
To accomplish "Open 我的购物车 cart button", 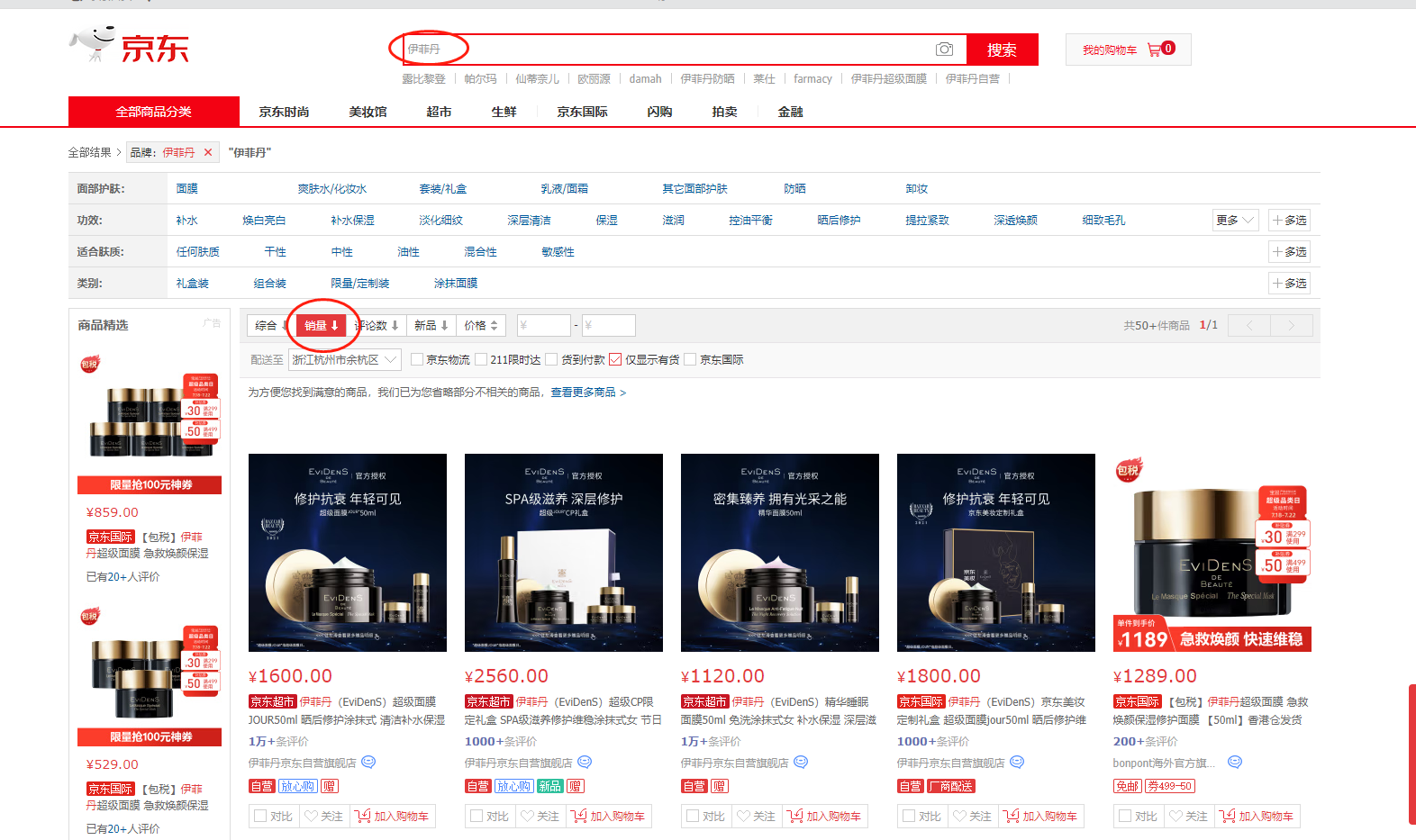I will click(x=1129, y=50).
